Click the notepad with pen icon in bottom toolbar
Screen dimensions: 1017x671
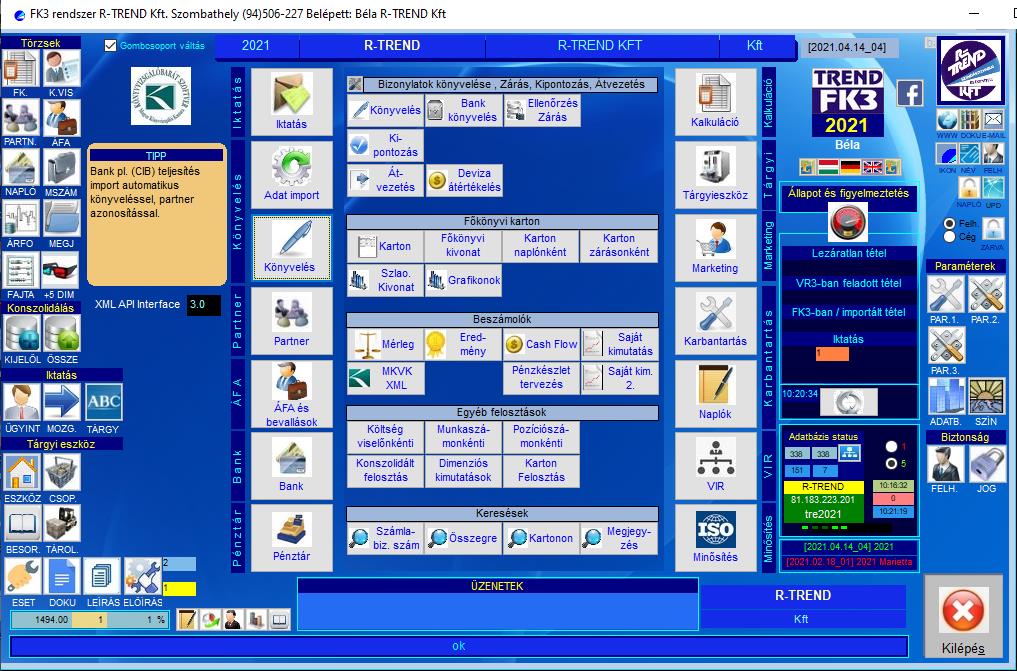point(187,620)
